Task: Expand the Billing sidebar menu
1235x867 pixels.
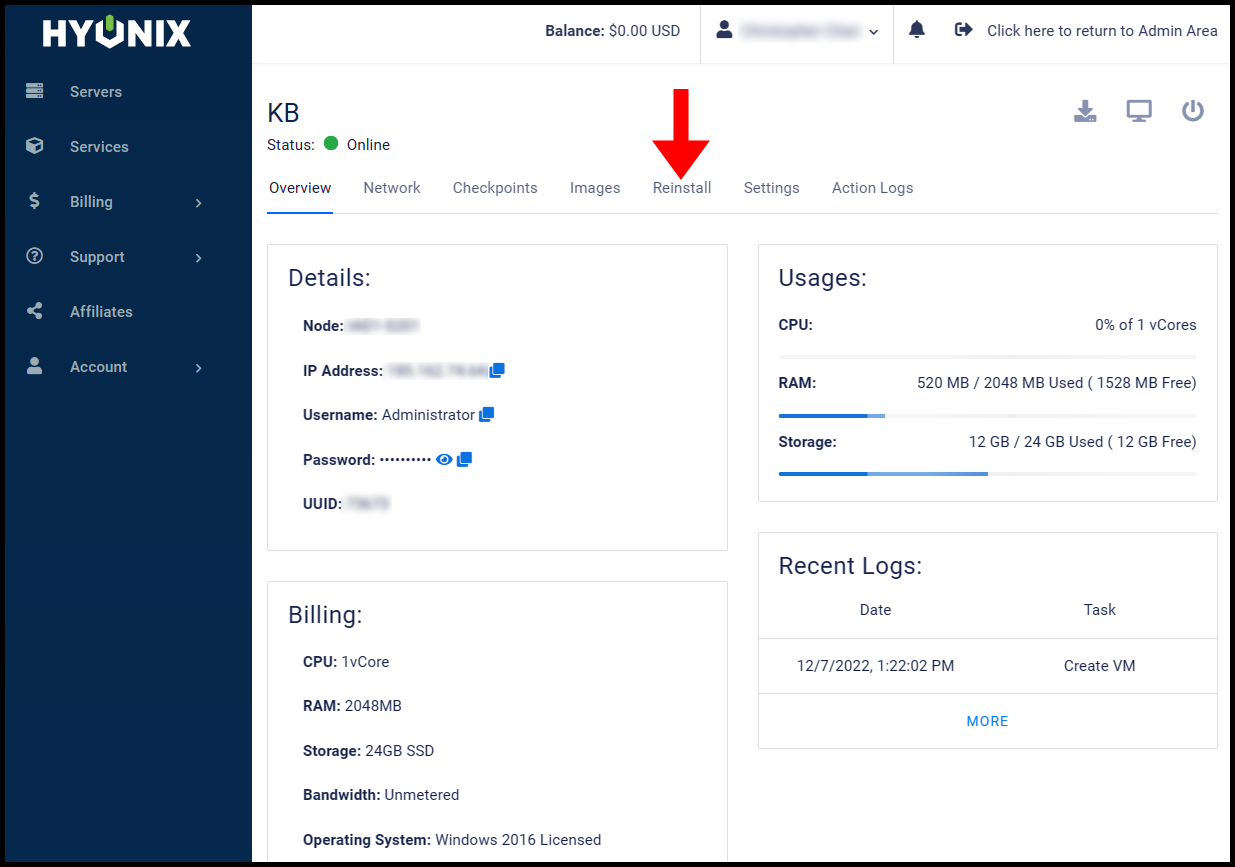Action: click(x=91, y=201)
